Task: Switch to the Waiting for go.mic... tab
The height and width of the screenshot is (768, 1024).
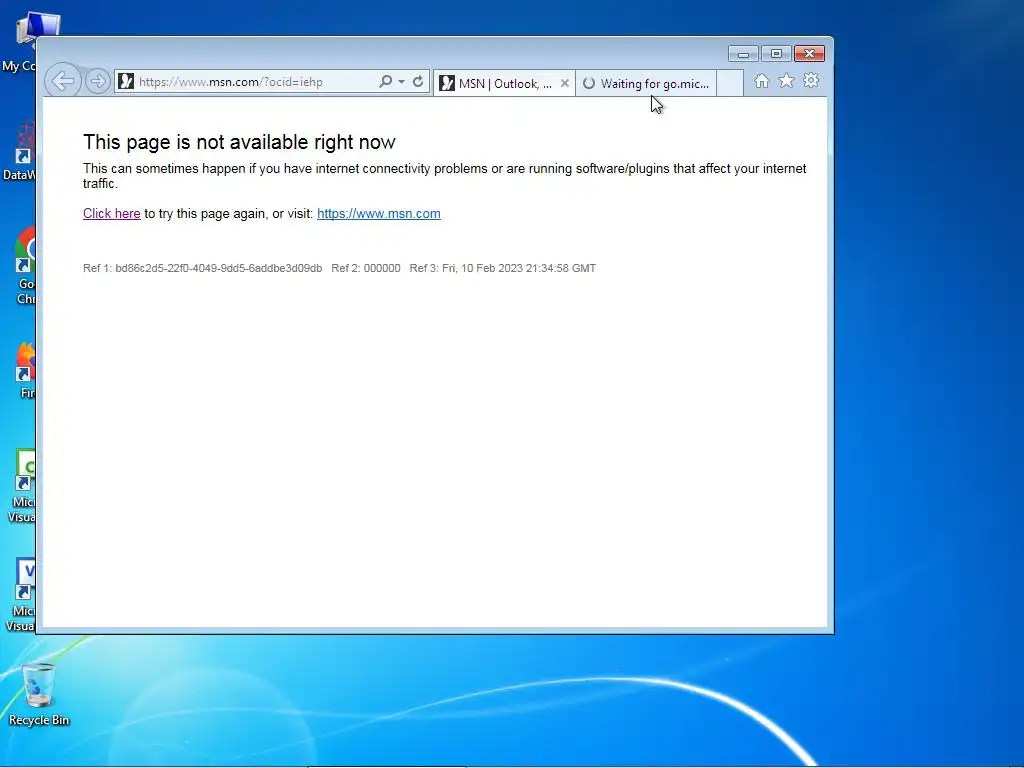Action: [x=646, y=84]
